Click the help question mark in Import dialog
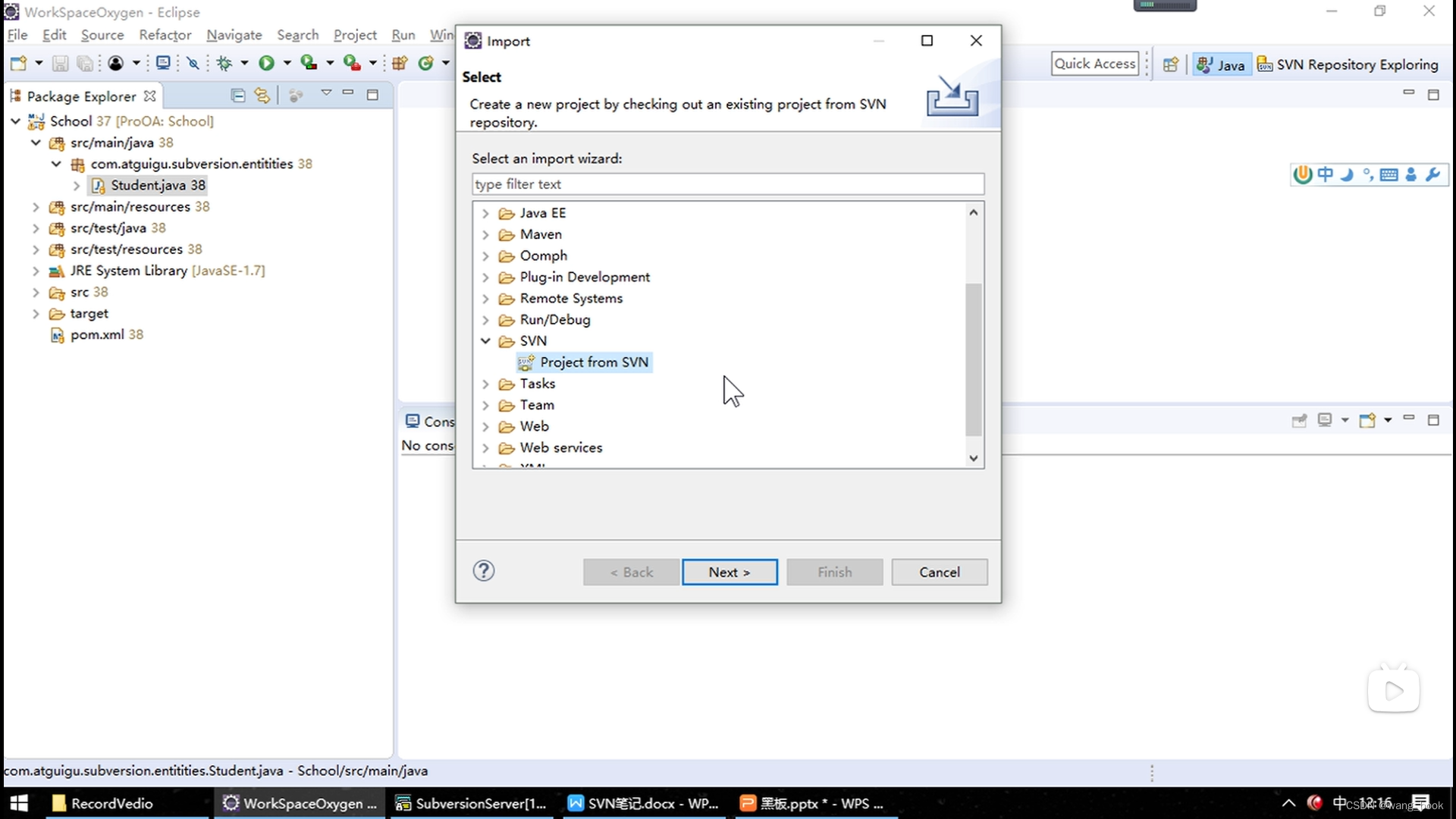Viewport: 1456px width, 819px height. pyautogui.click(x=484, y=570)
